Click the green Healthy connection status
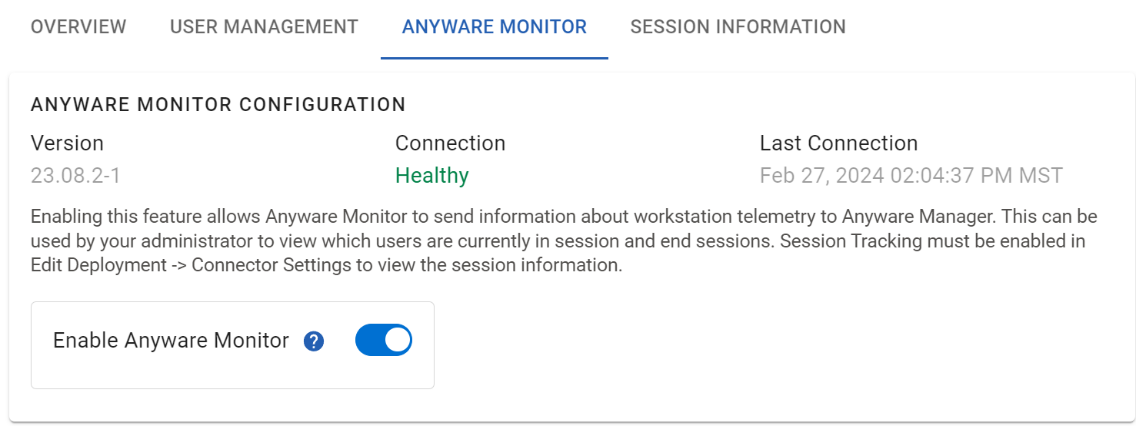1136x426 pixels. [432, 176]
